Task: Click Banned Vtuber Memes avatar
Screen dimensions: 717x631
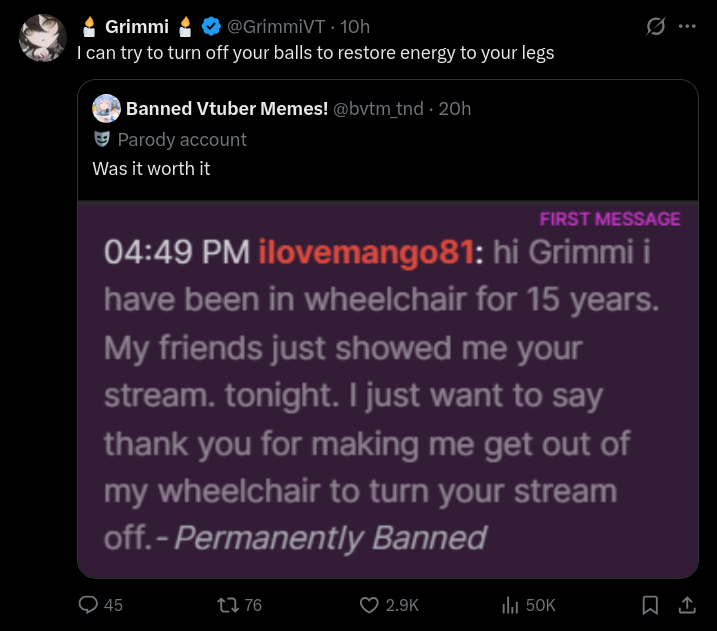Action: (x=107, y=108)
